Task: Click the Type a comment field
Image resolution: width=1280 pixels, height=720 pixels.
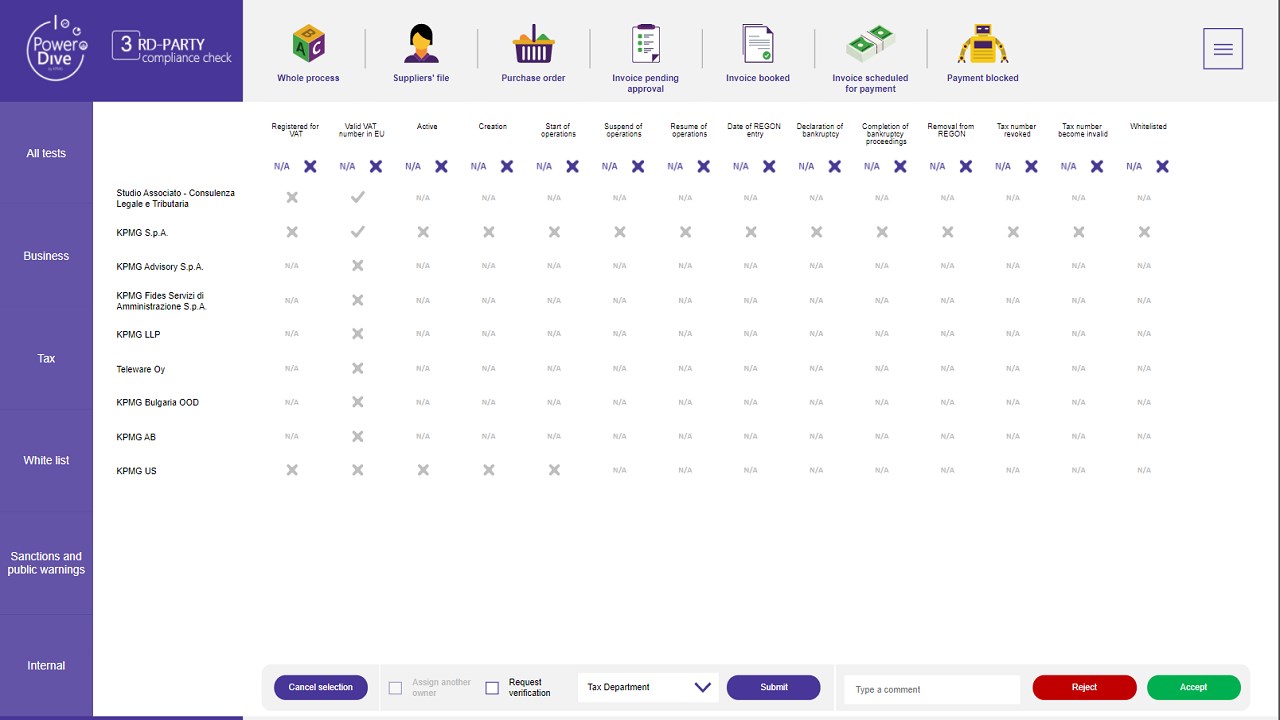Action: click(932, 689)
